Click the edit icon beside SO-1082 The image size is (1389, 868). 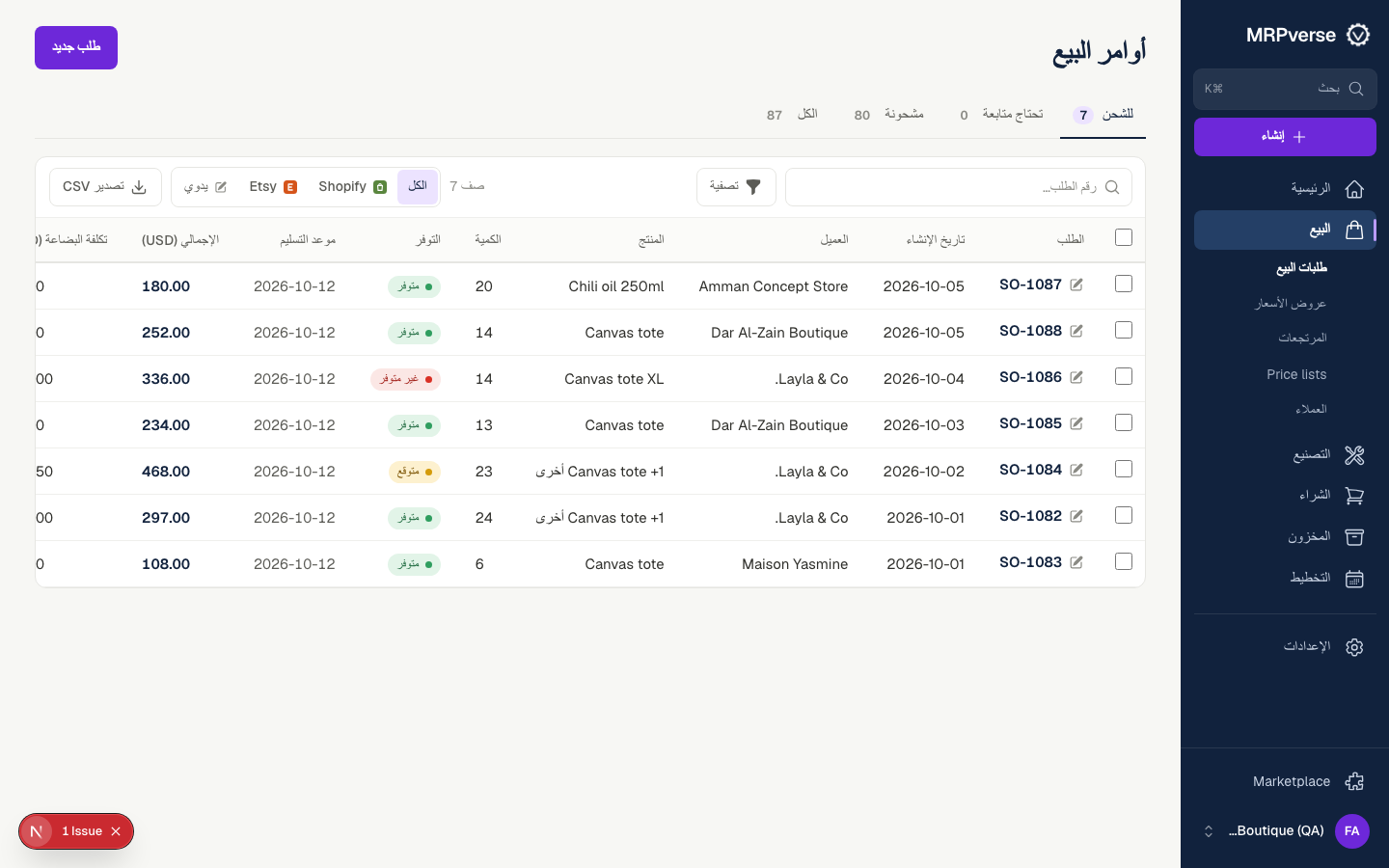point(1076,516)
